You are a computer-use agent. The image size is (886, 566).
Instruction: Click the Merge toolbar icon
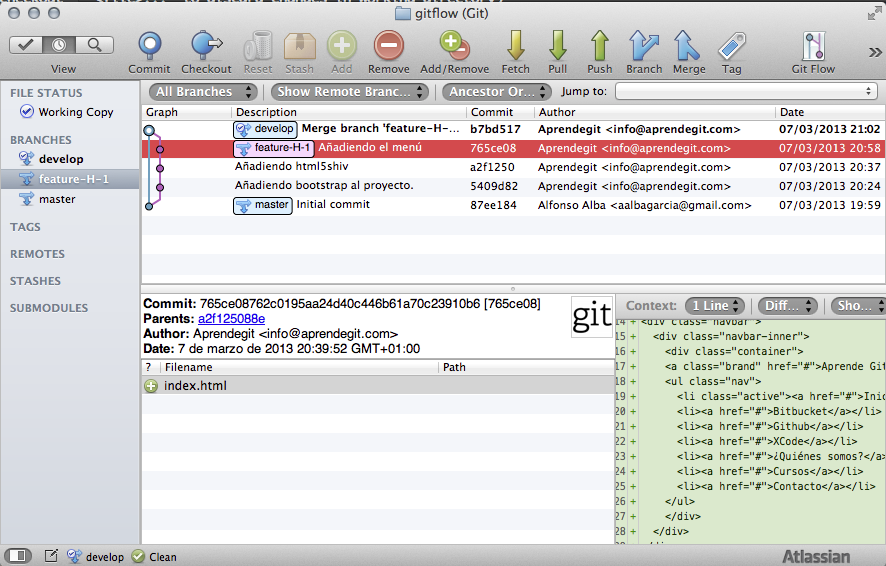coord(688,46)
